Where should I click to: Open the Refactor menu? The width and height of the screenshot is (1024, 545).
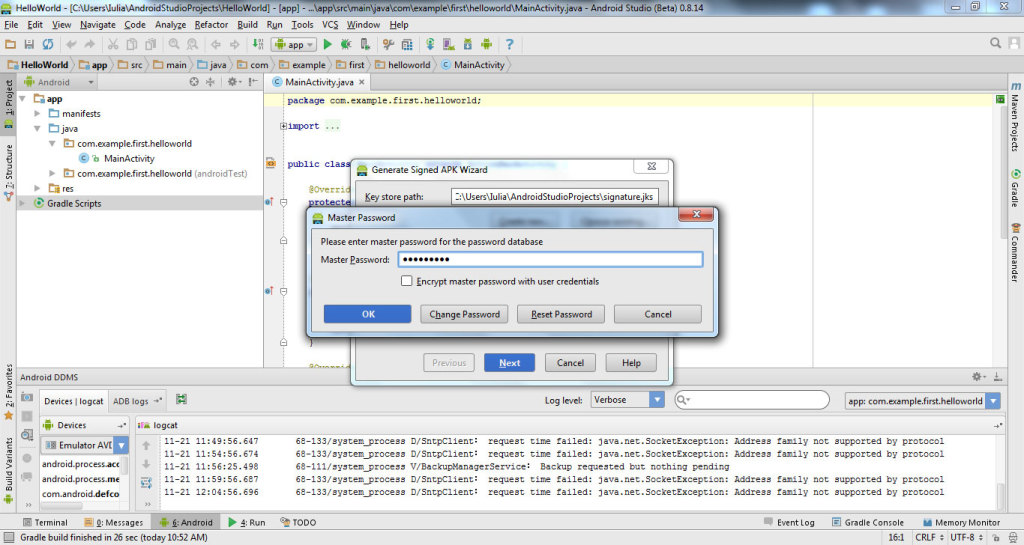[x=211, y=25]
